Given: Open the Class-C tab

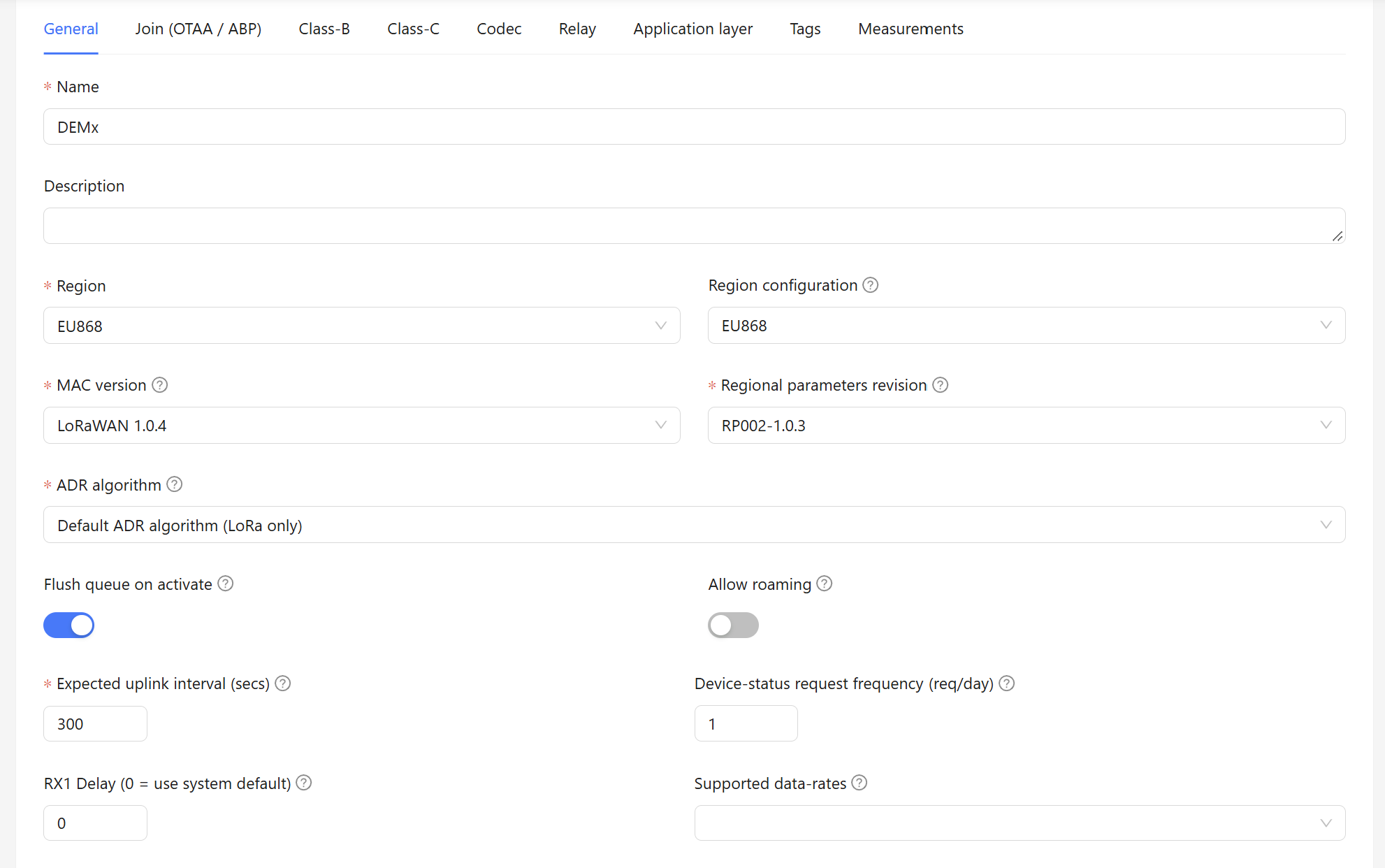Looking at the screenshot, I should [x=413, y=29].
